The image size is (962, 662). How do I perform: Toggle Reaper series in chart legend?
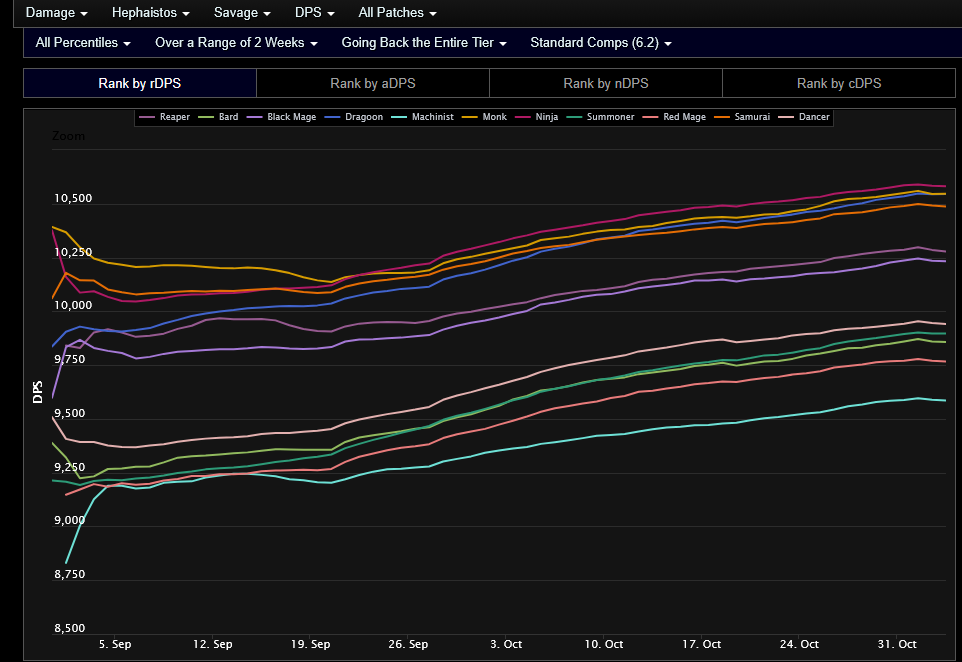(x=165, y=117)
